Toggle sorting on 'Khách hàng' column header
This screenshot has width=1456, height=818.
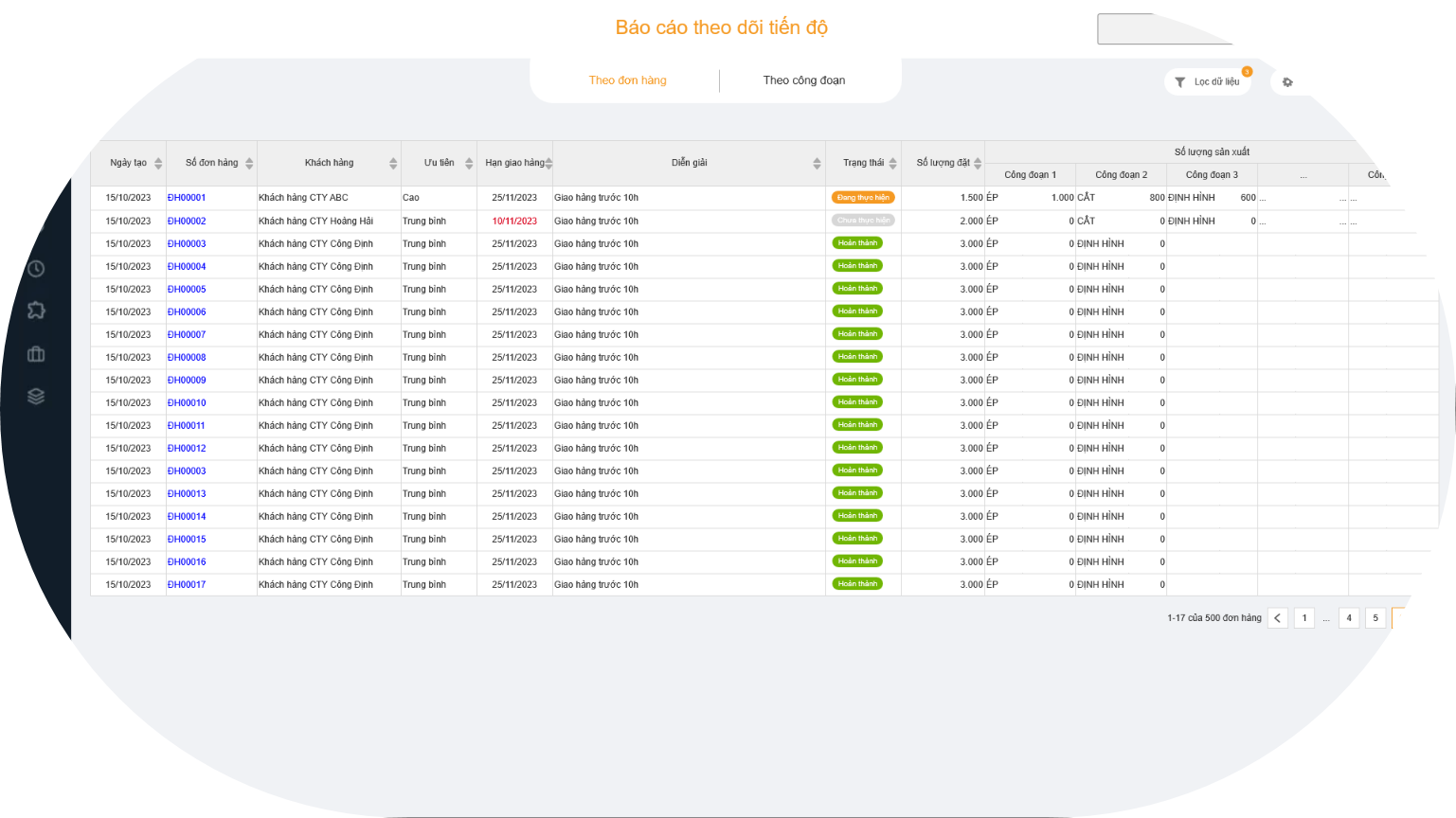pos(329,163)
